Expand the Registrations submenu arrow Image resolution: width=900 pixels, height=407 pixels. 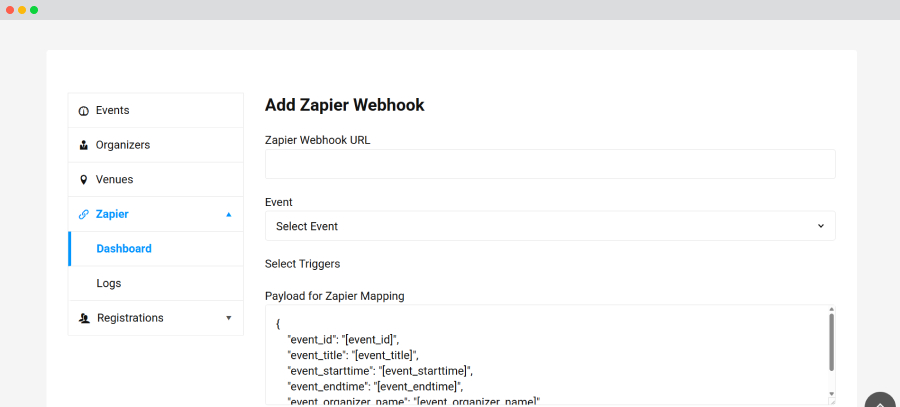point(228,318)
